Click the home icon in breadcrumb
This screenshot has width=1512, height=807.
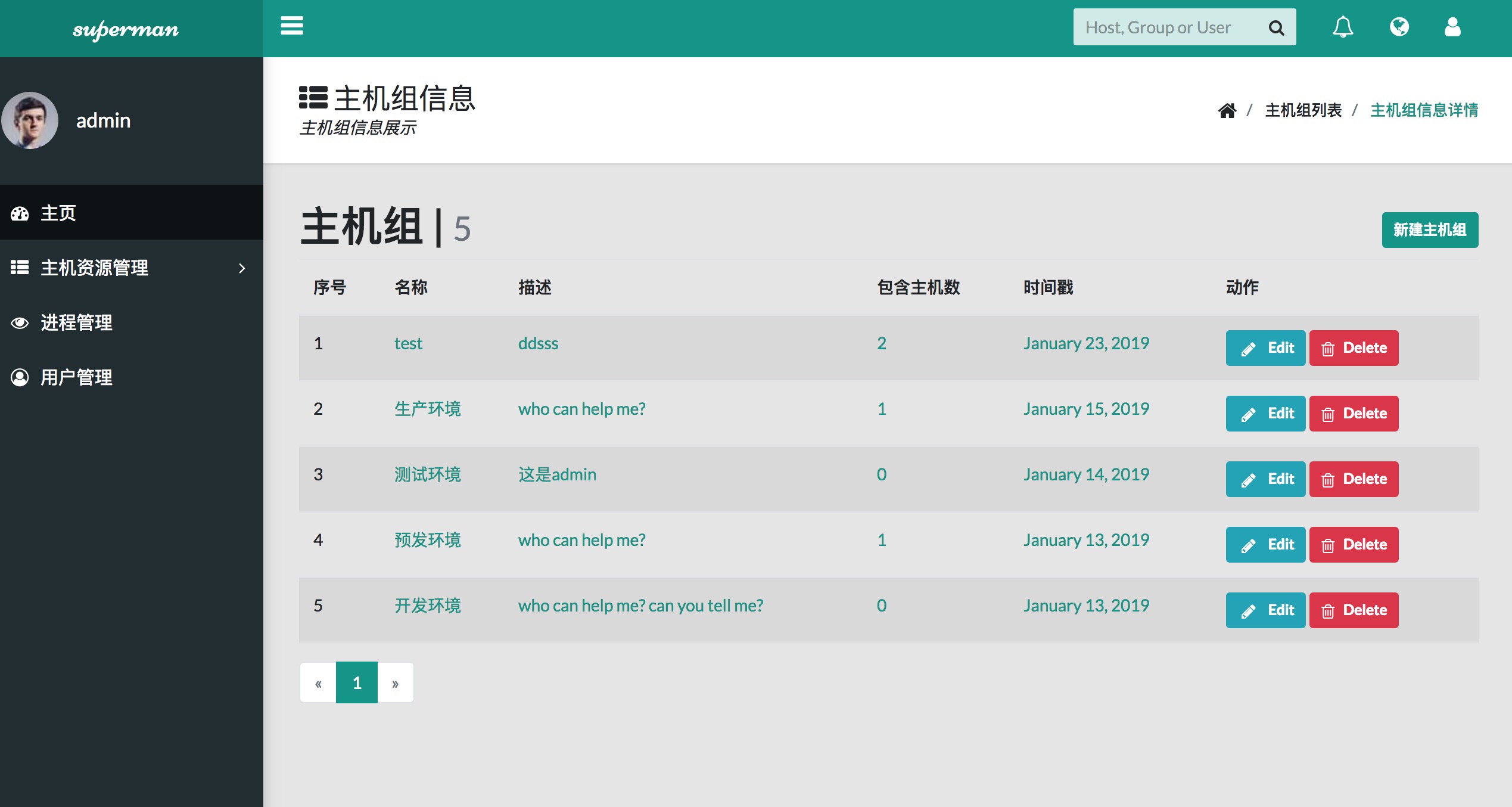coord(1227,110)
